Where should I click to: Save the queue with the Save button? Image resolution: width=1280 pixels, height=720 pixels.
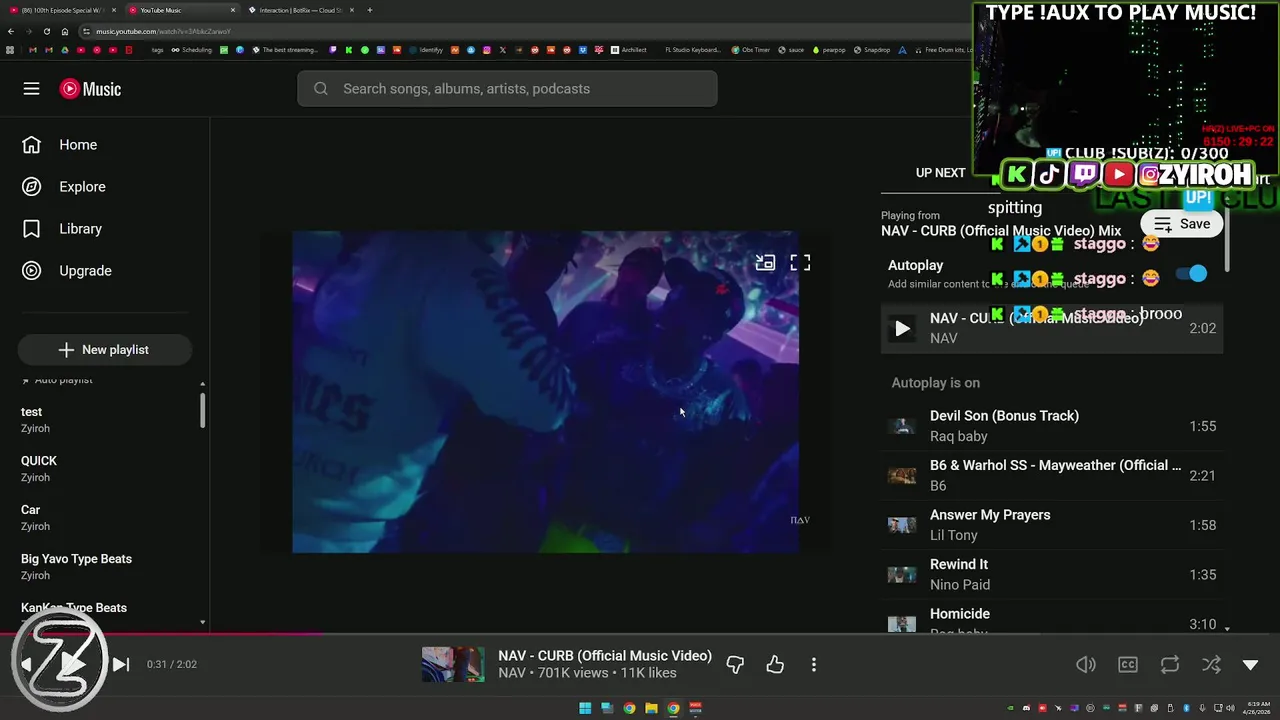[x=1182, y=224]
